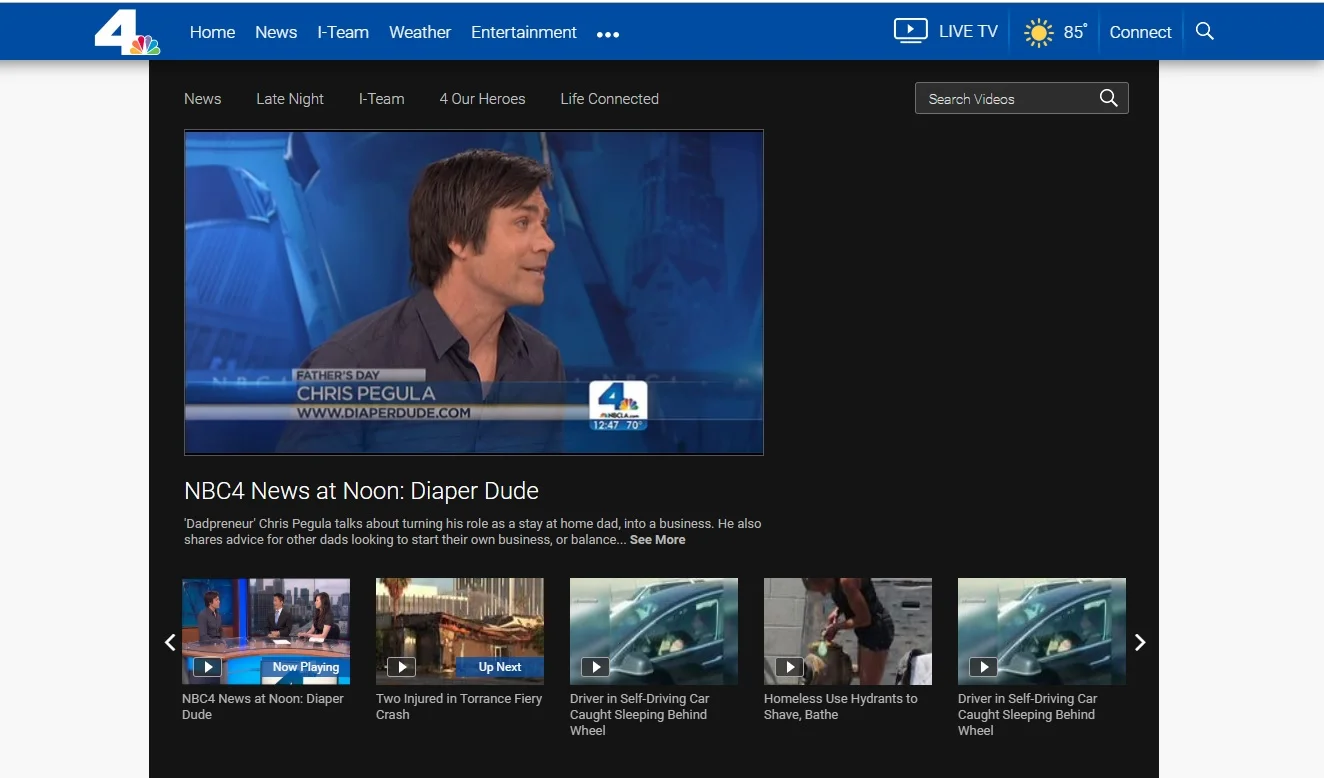Click the Now Playing badge
The image size is (1324, 778).
[305, 667]
